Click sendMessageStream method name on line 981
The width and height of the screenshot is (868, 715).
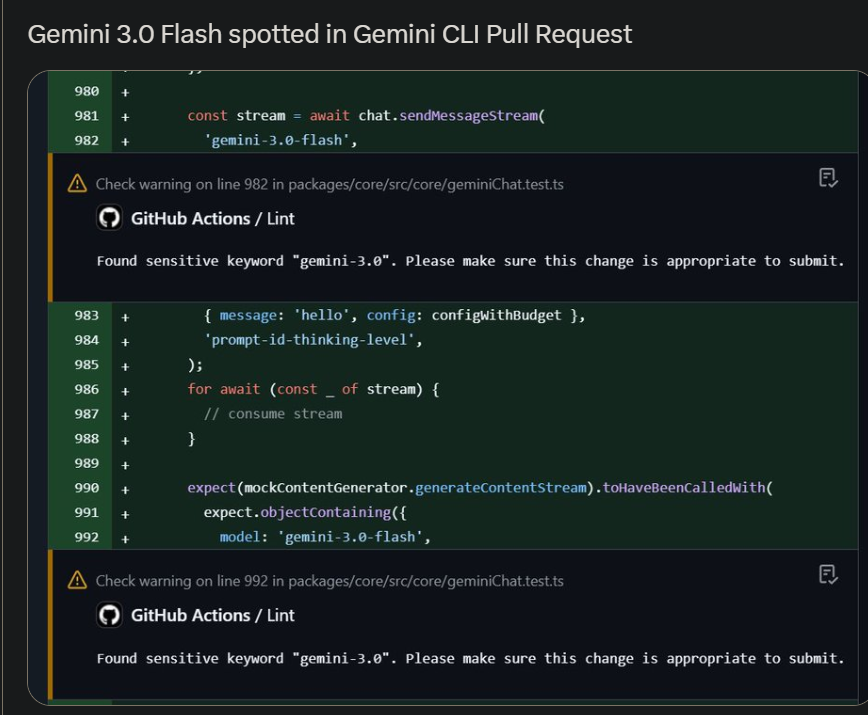tap(468, 116)
